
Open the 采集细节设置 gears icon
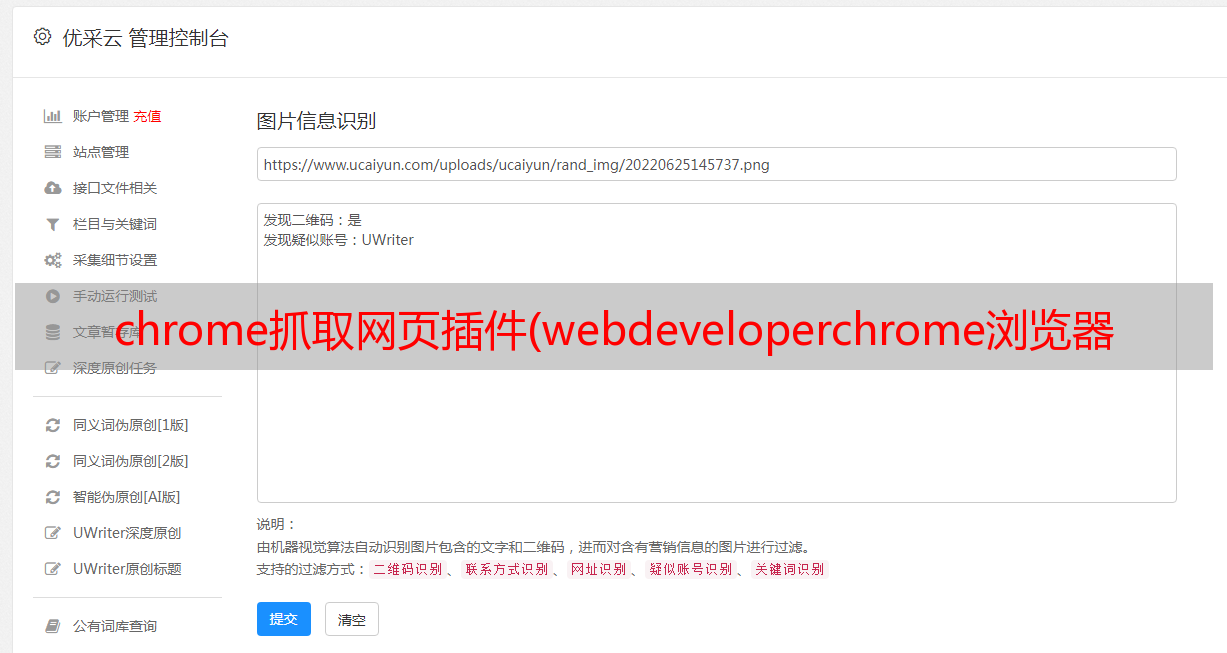tap(53, 260)
